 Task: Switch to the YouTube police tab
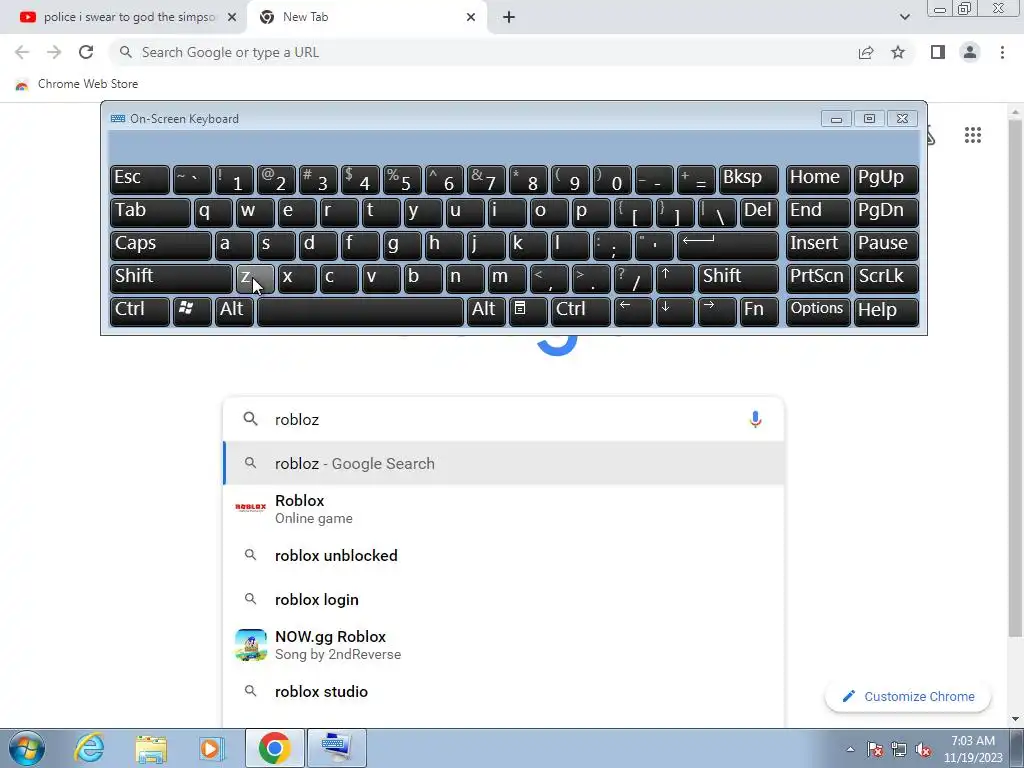(x=124, y=18)
